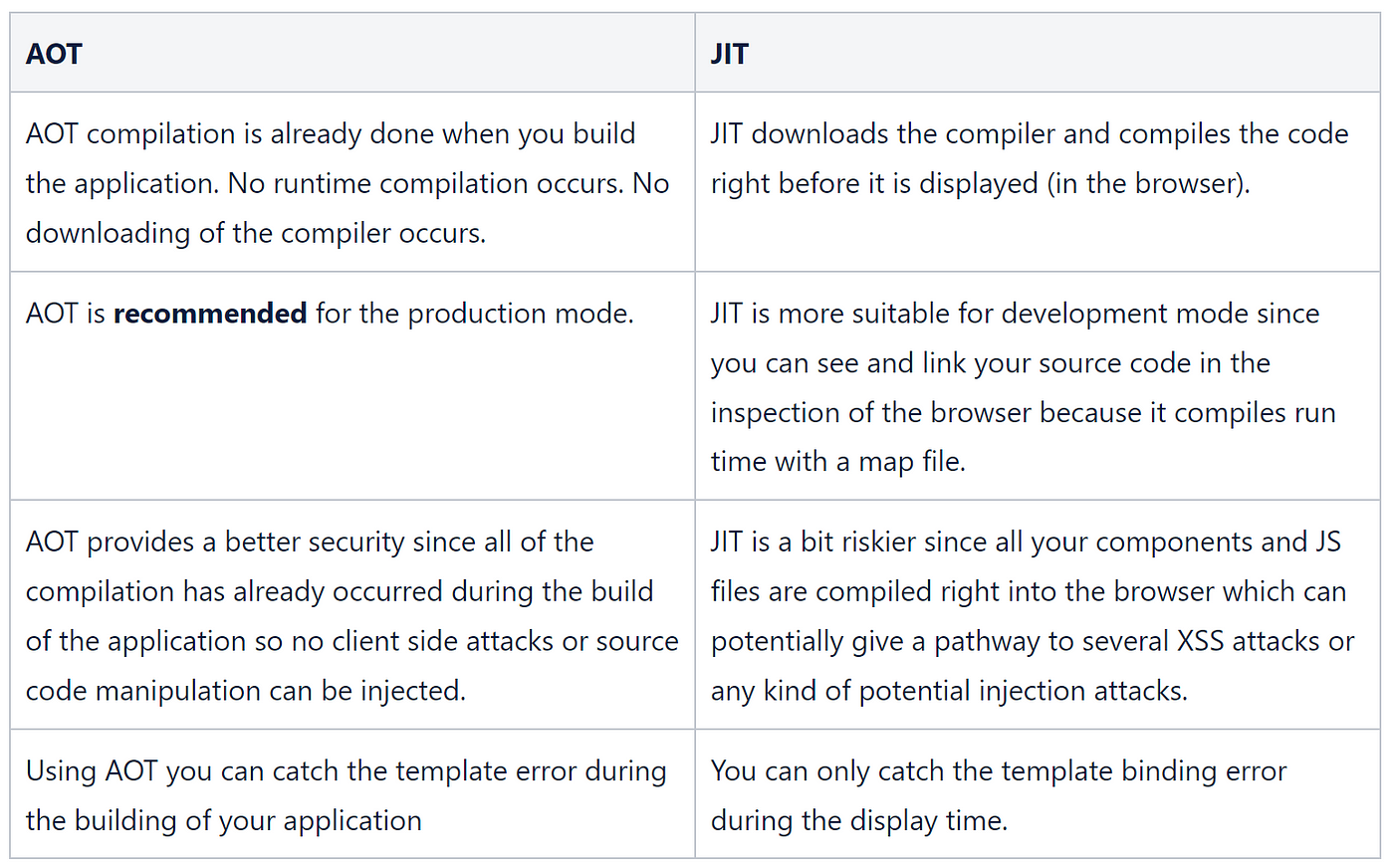Click the 'AOT is recommended for production' cell
The image size is (1394, 868).
[x=352, y=386]
